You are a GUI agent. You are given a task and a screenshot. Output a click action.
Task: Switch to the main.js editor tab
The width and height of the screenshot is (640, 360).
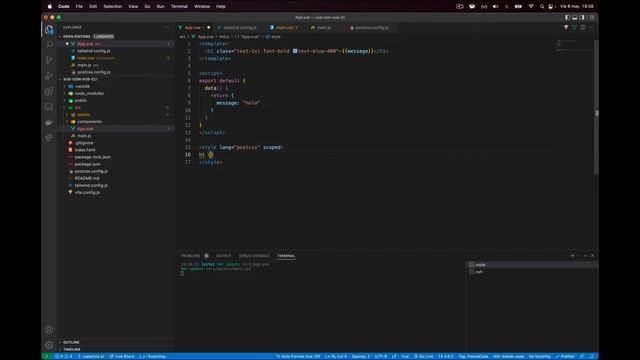[324, 27]
